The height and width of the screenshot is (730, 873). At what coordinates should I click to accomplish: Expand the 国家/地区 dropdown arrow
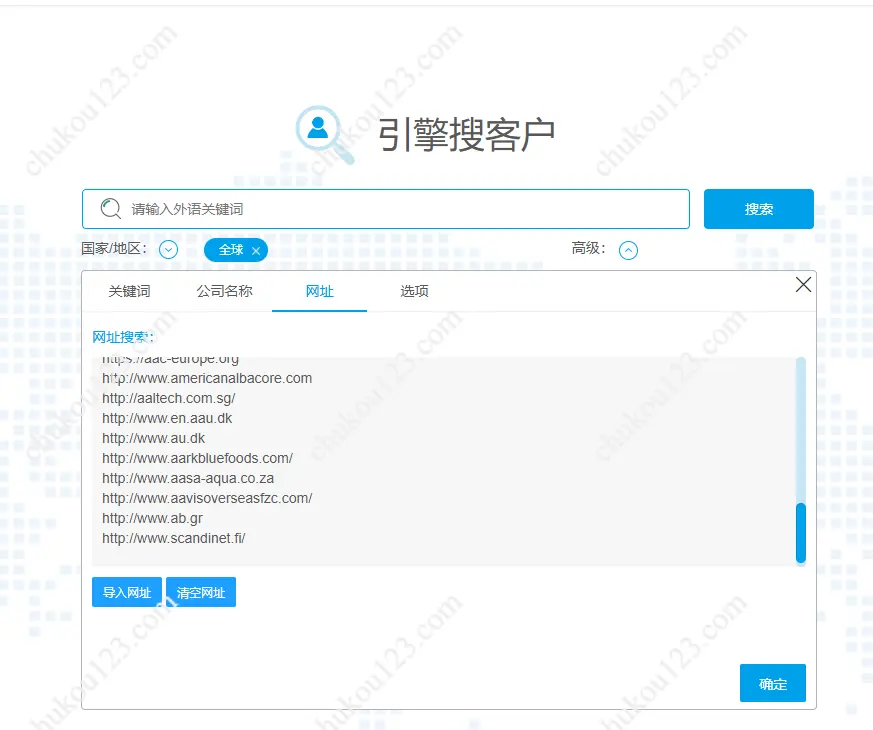[168, 250]
